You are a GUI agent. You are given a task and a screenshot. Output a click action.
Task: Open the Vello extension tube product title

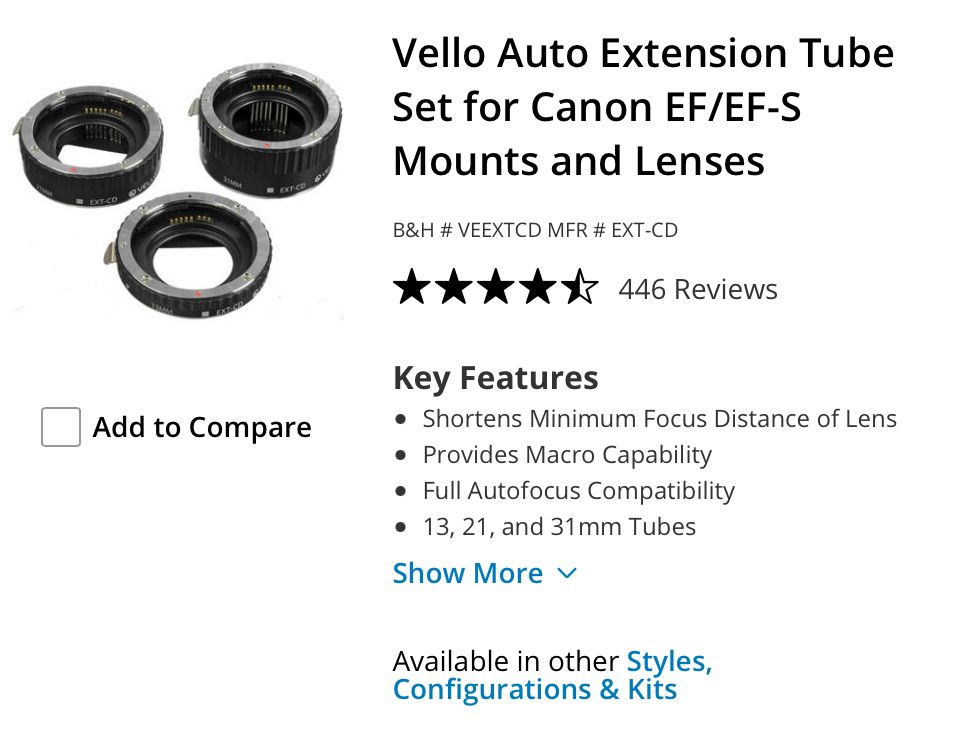point(642,106)
